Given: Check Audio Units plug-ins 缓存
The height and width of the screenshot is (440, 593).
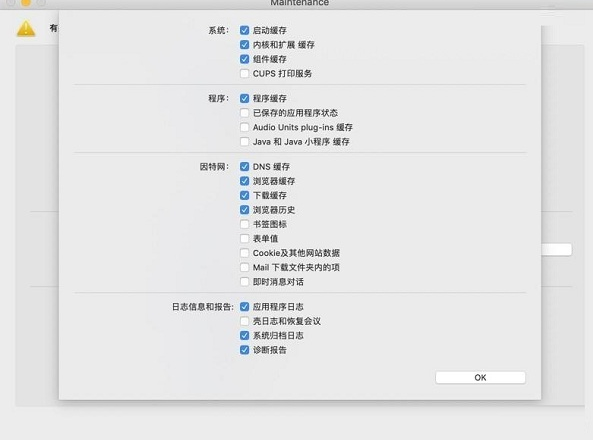Looking at the screenshot, I should coord(244,127).
